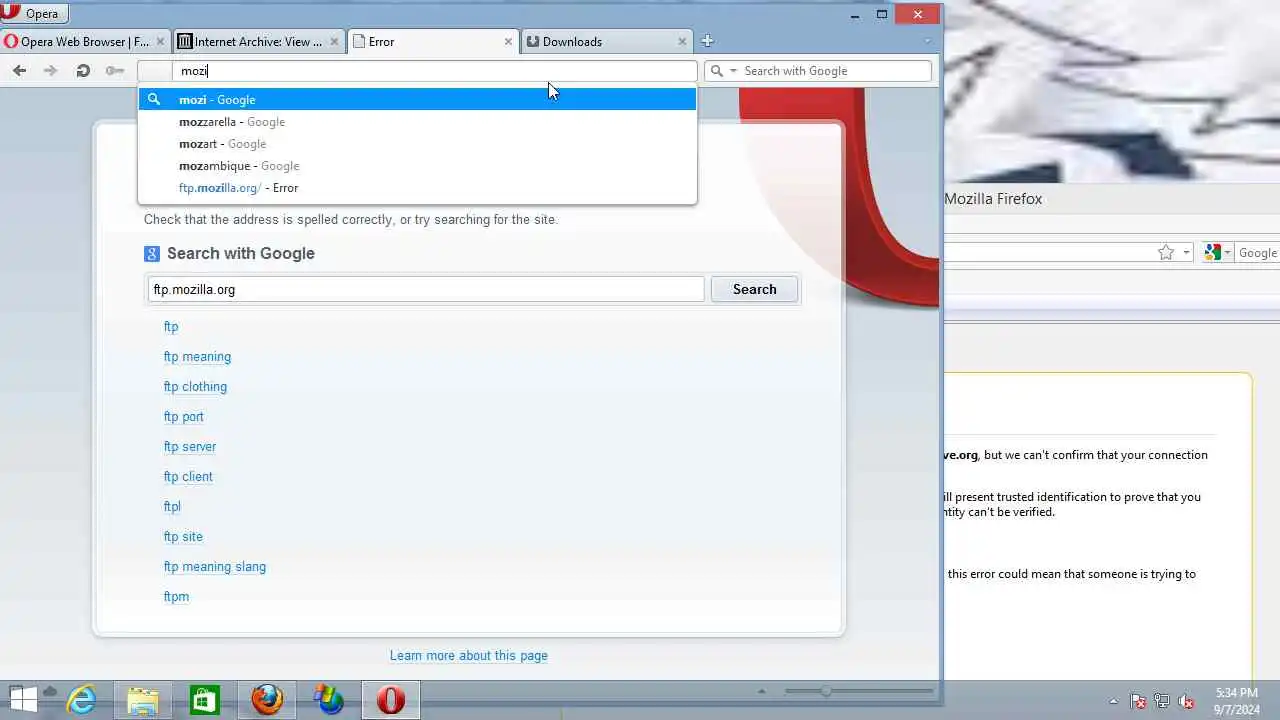The image size is (1280, 720).
Task: Open Firefox address bar history dropdown
Action: click(1187, 253)
